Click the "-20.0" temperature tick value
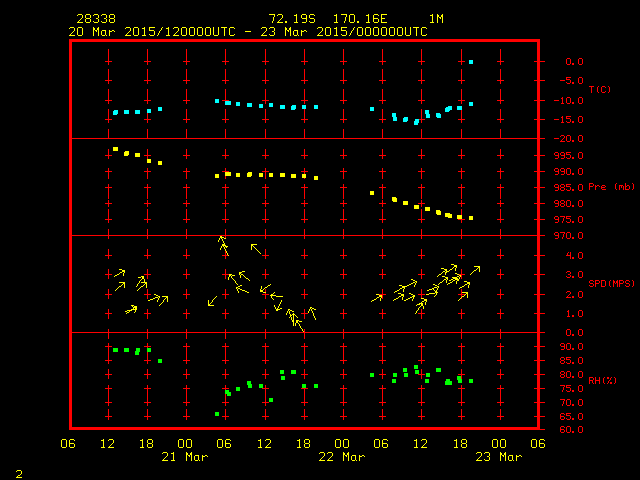This screenshot has width=640, height=480. 569,139
